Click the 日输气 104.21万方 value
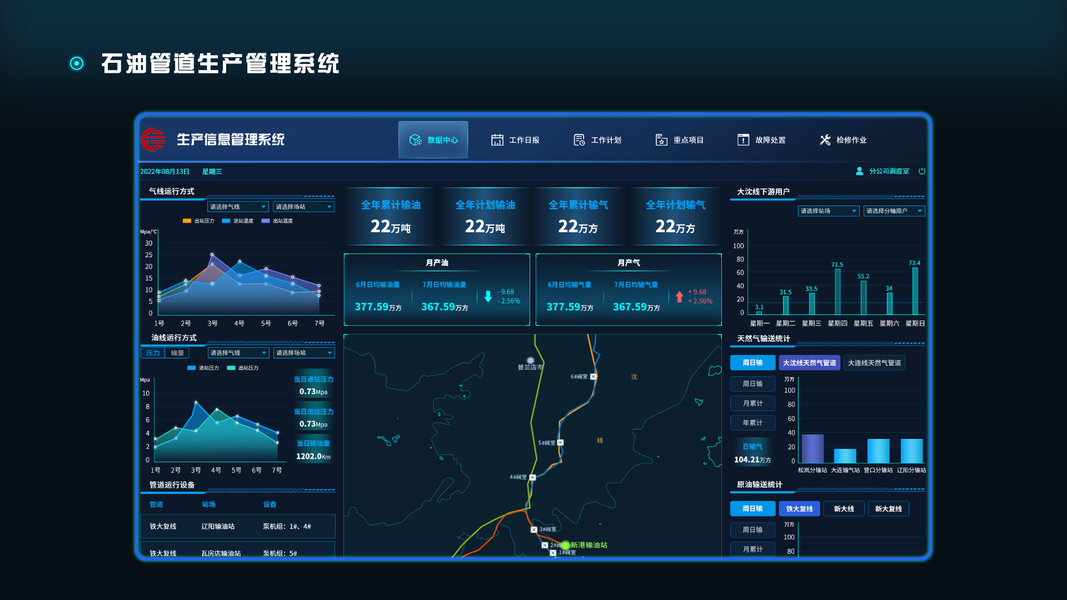Screen dimensions: 1067x600 [752, 460]
